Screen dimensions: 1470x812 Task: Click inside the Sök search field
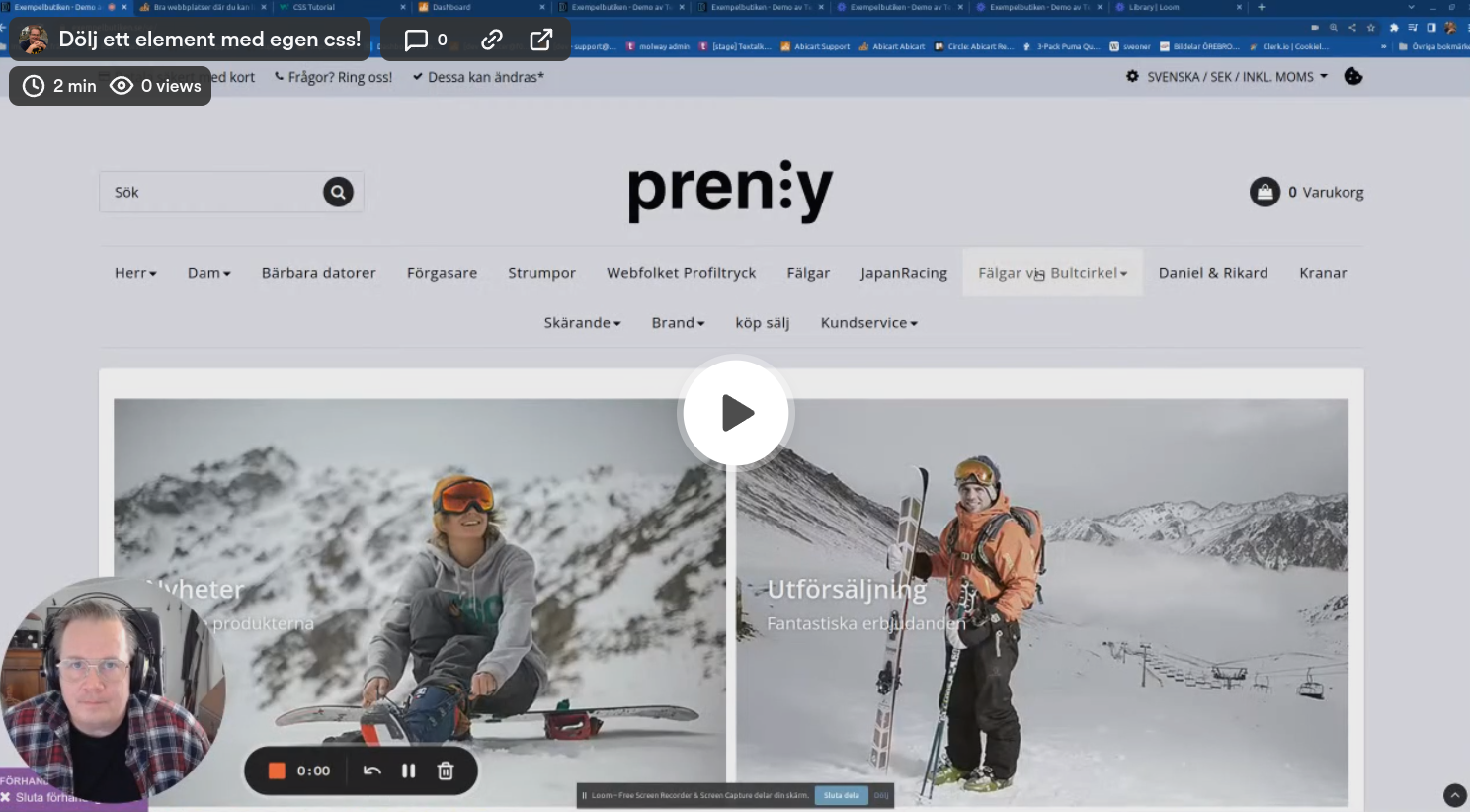(212, 192)
